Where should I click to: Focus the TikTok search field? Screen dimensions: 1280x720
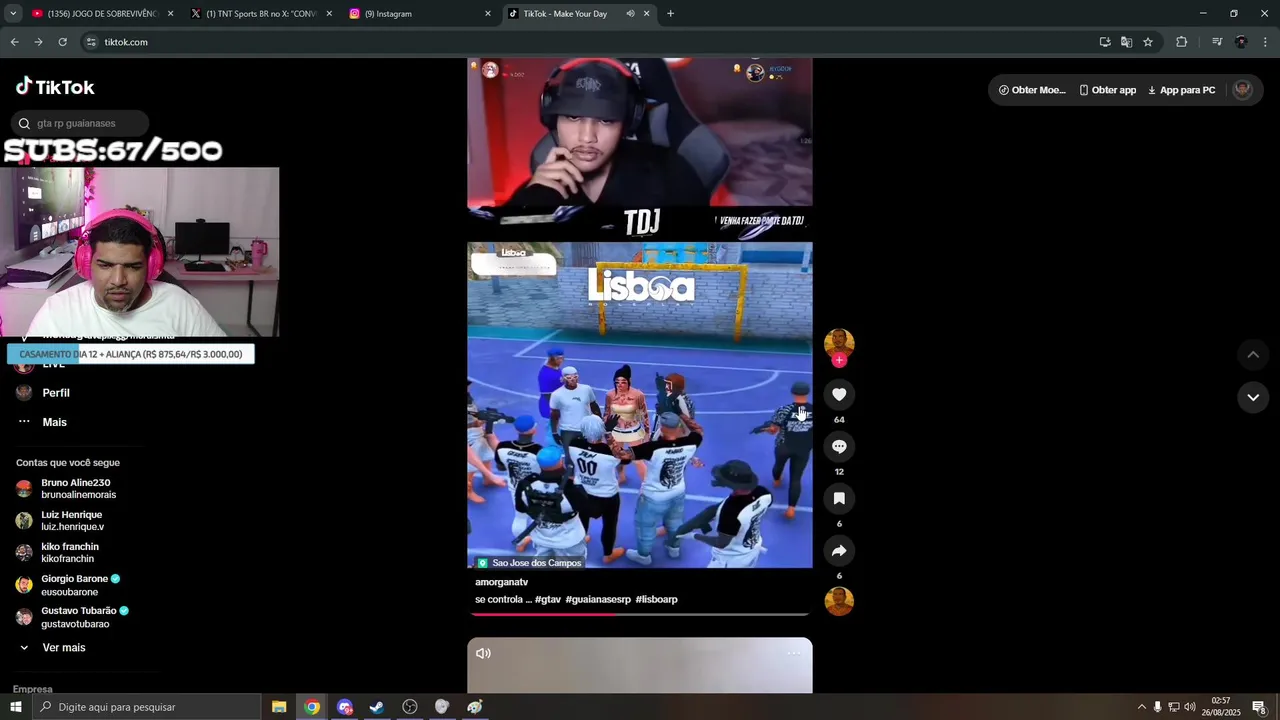(x=80, y=123)
